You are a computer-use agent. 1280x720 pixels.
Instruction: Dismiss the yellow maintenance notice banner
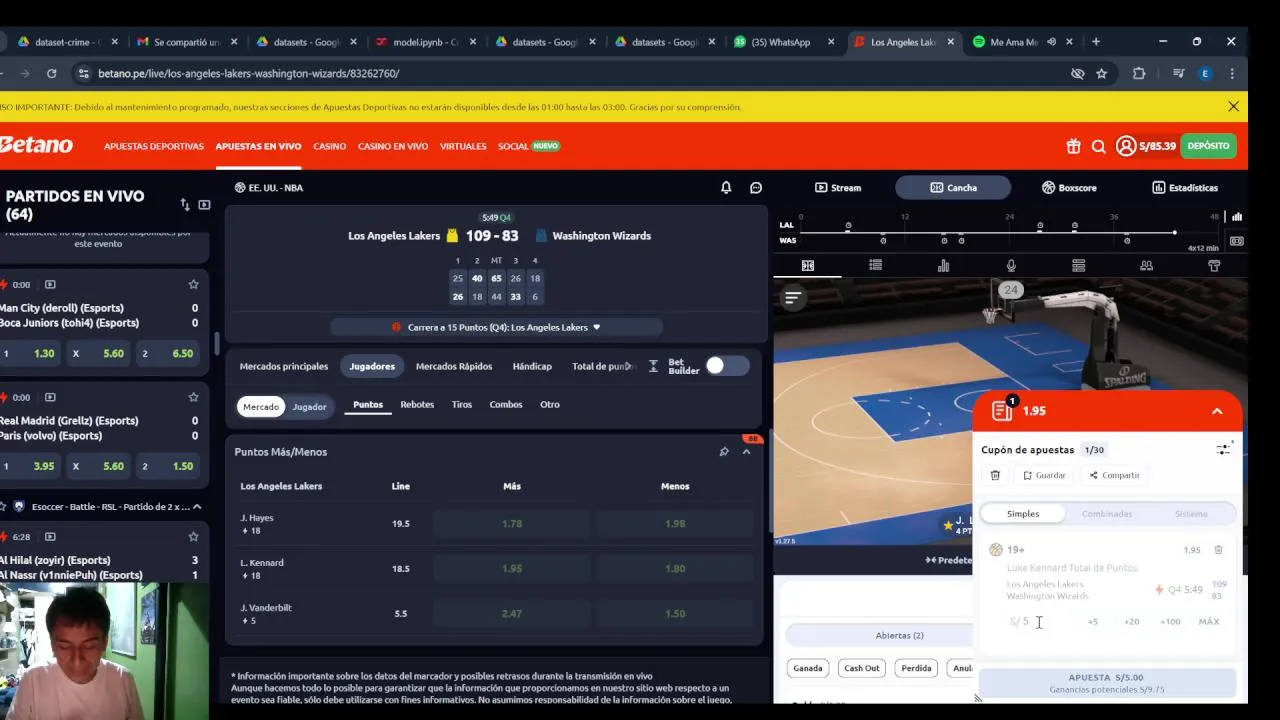pos(1233,106)
